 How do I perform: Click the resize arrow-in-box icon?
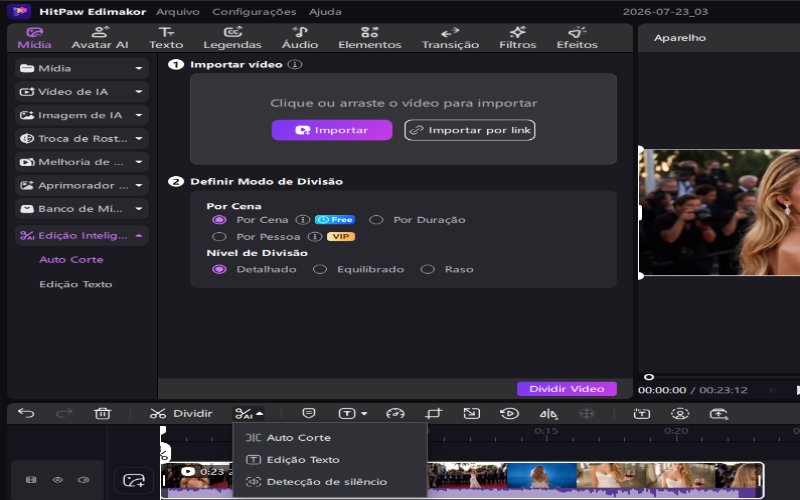[471, 413]
